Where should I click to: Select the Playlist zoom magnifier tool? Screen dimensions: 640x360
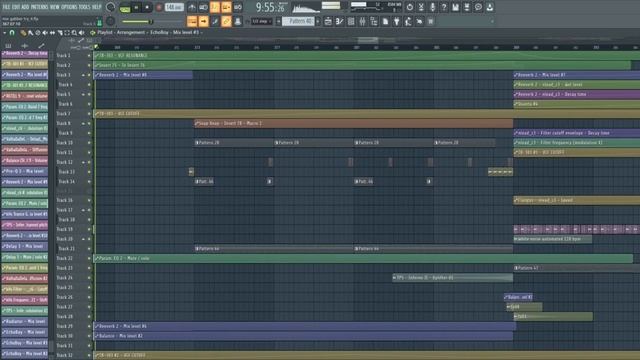tap(74, 33)
